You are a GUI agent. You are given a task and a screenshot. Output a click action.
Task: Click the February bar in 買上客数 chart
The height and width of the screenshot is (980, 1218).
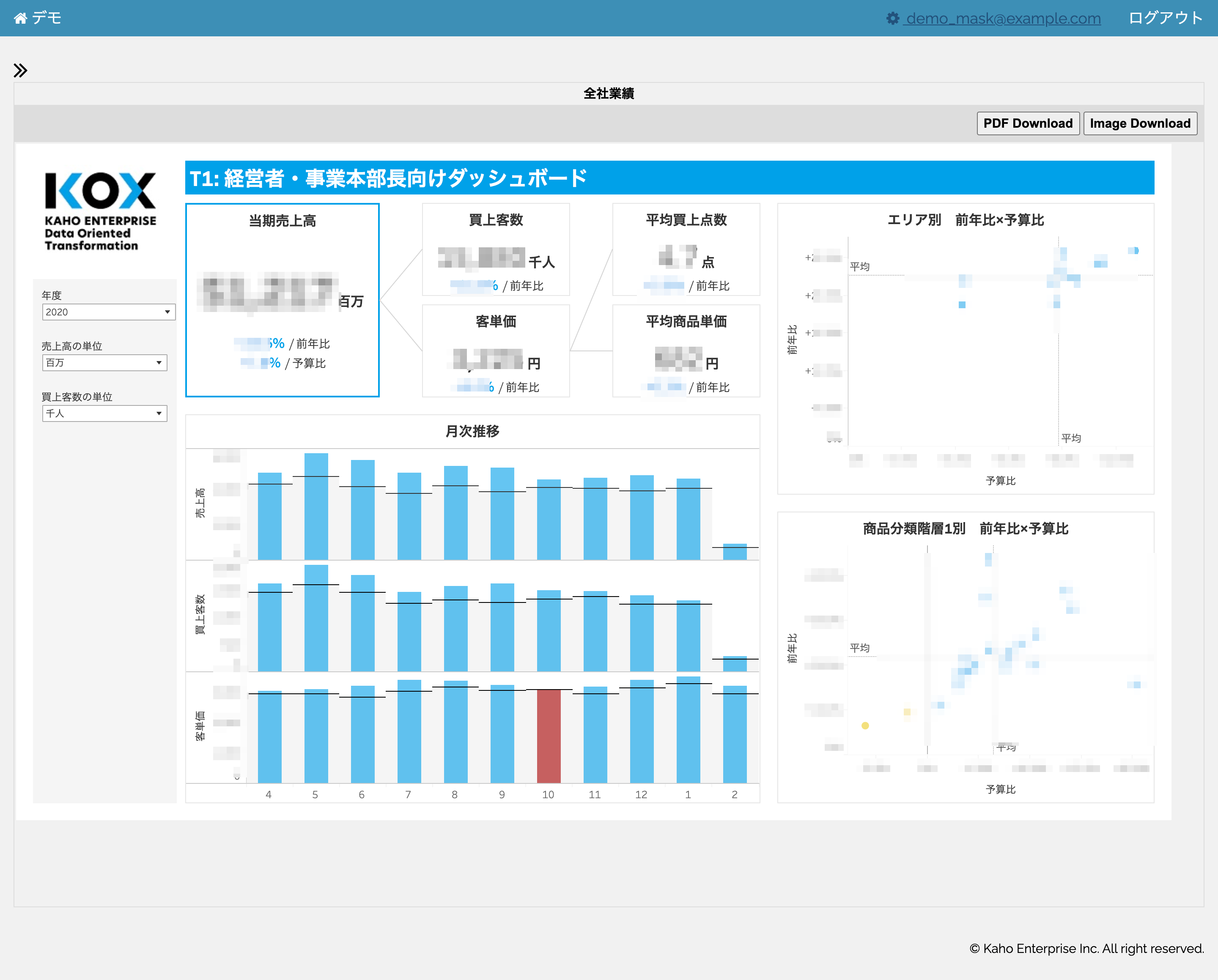click(735, 664)
